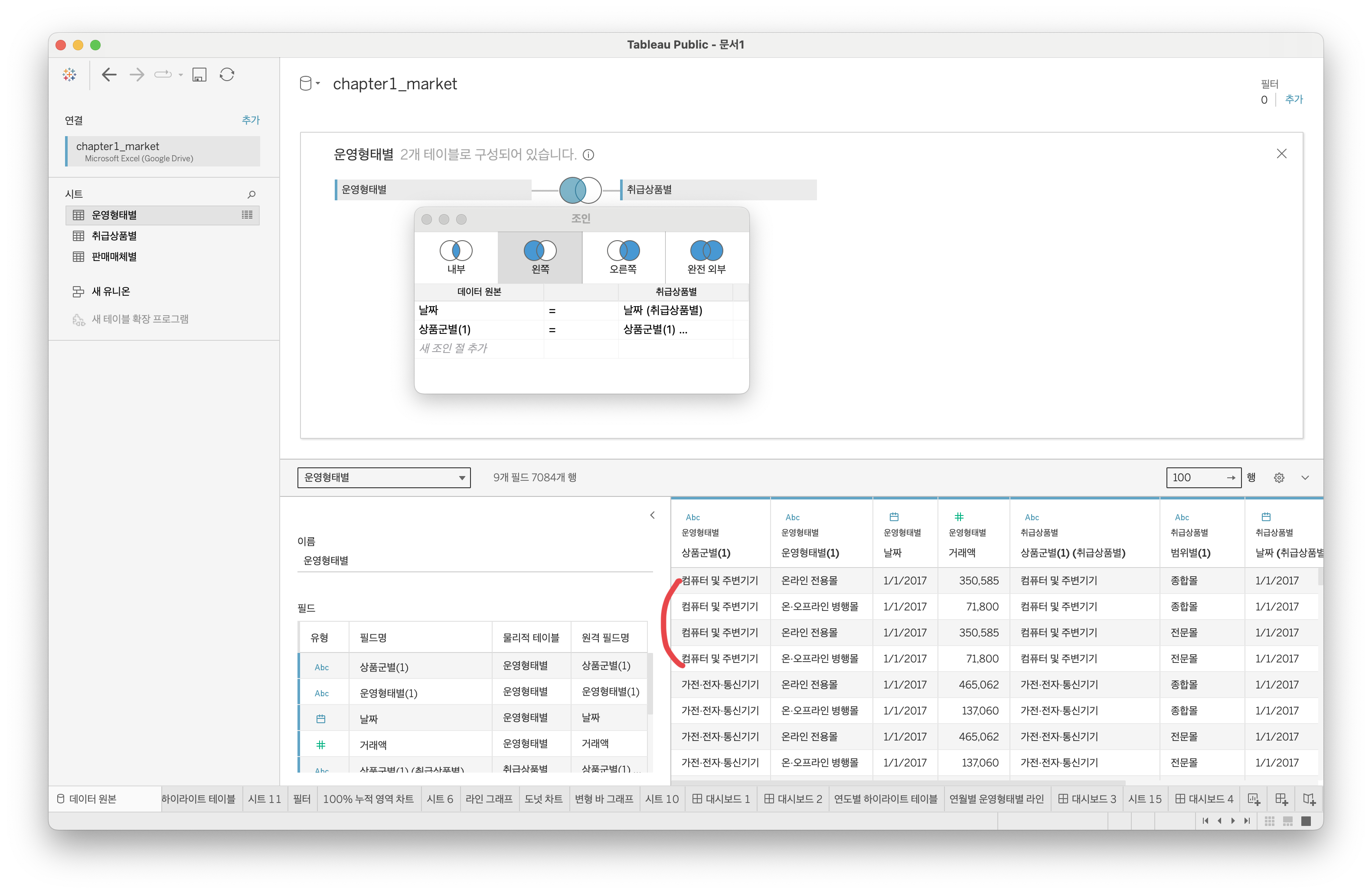Click 추가 to add a filter

pyautogui.click(x=1294, y=99)
